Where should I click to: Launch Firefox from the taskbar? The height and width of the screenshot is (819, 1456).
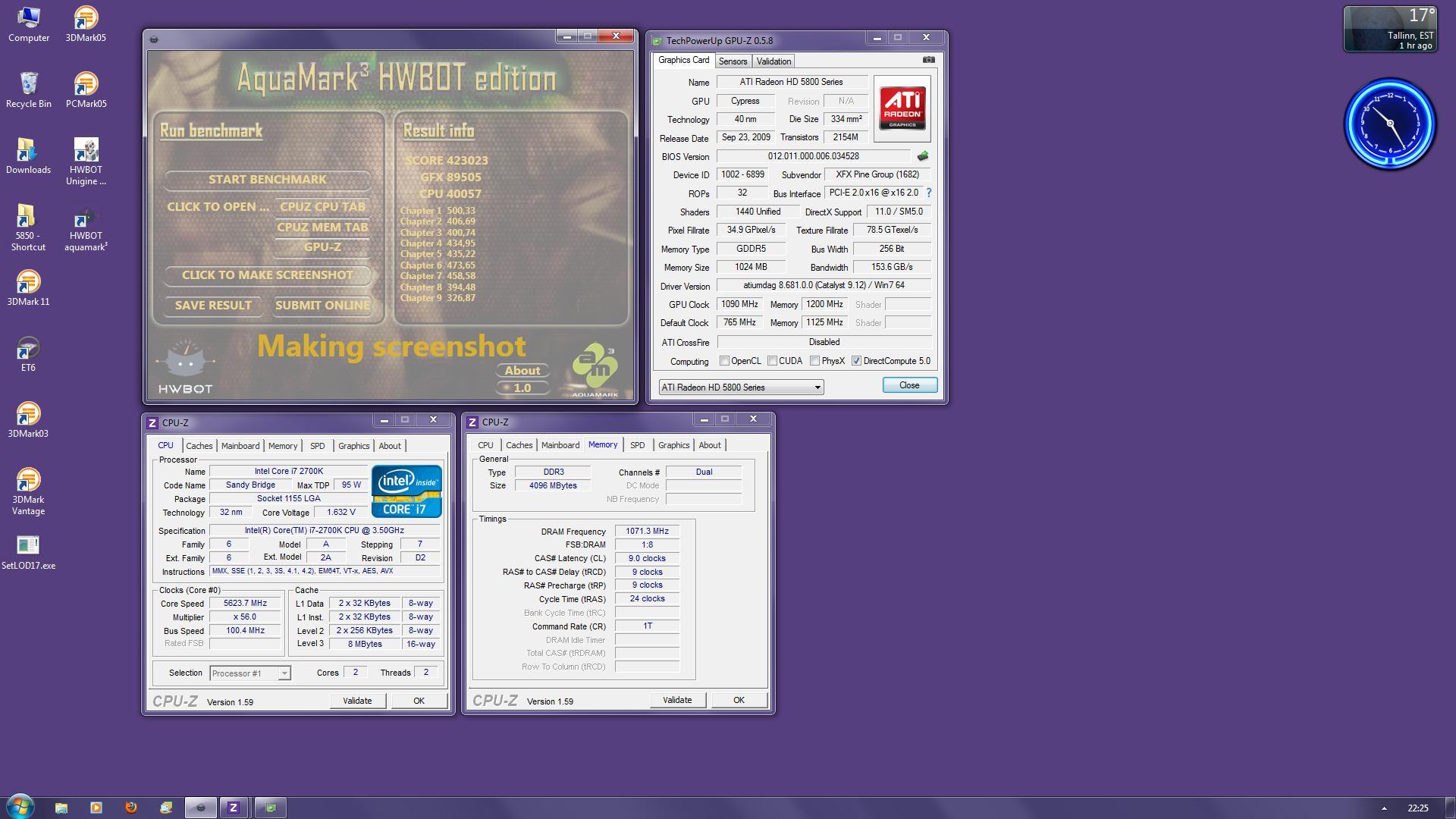(131, 808)
